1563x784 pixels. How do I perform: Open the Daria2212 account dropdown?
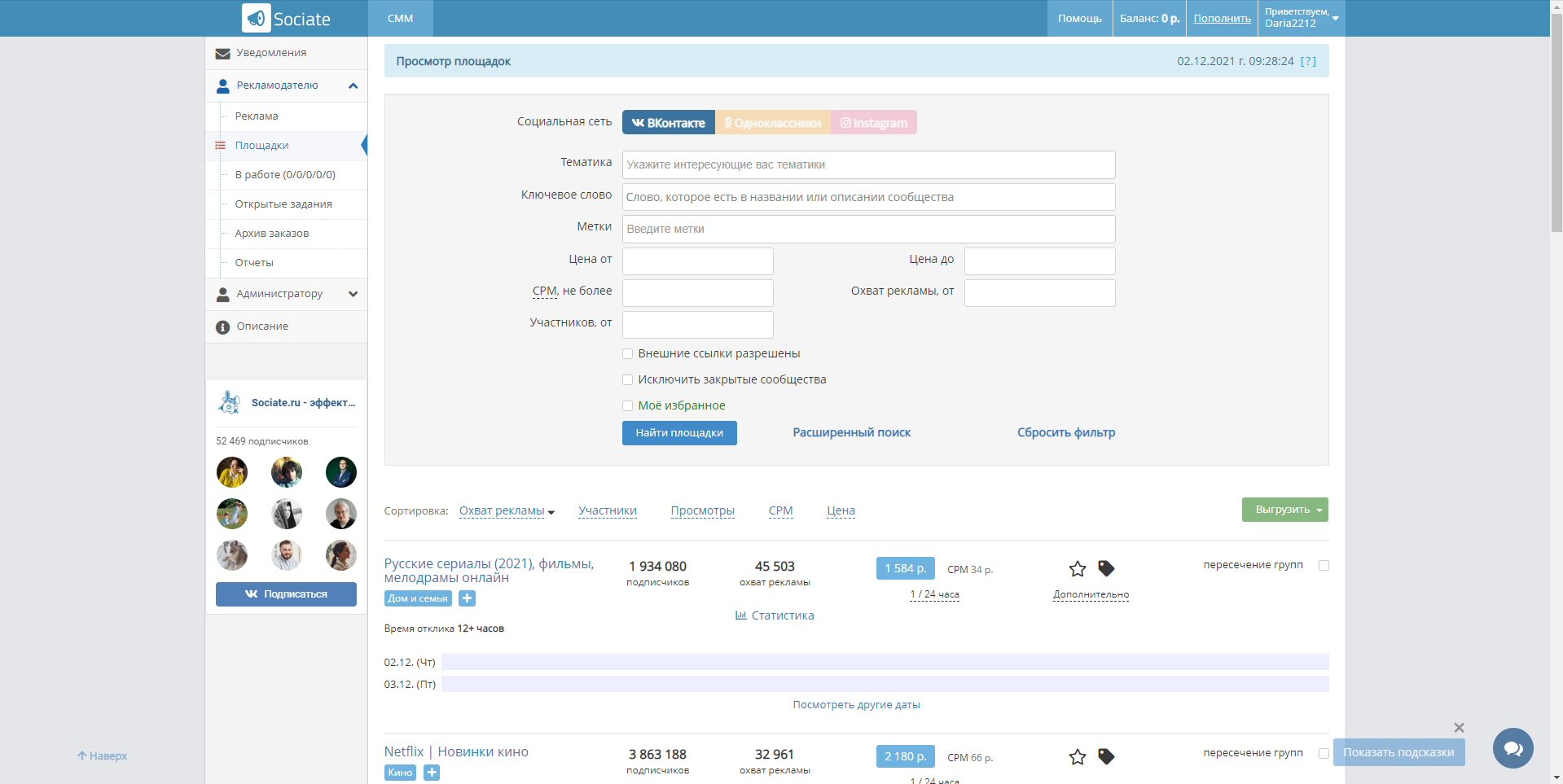click(x=1302, y=18)
